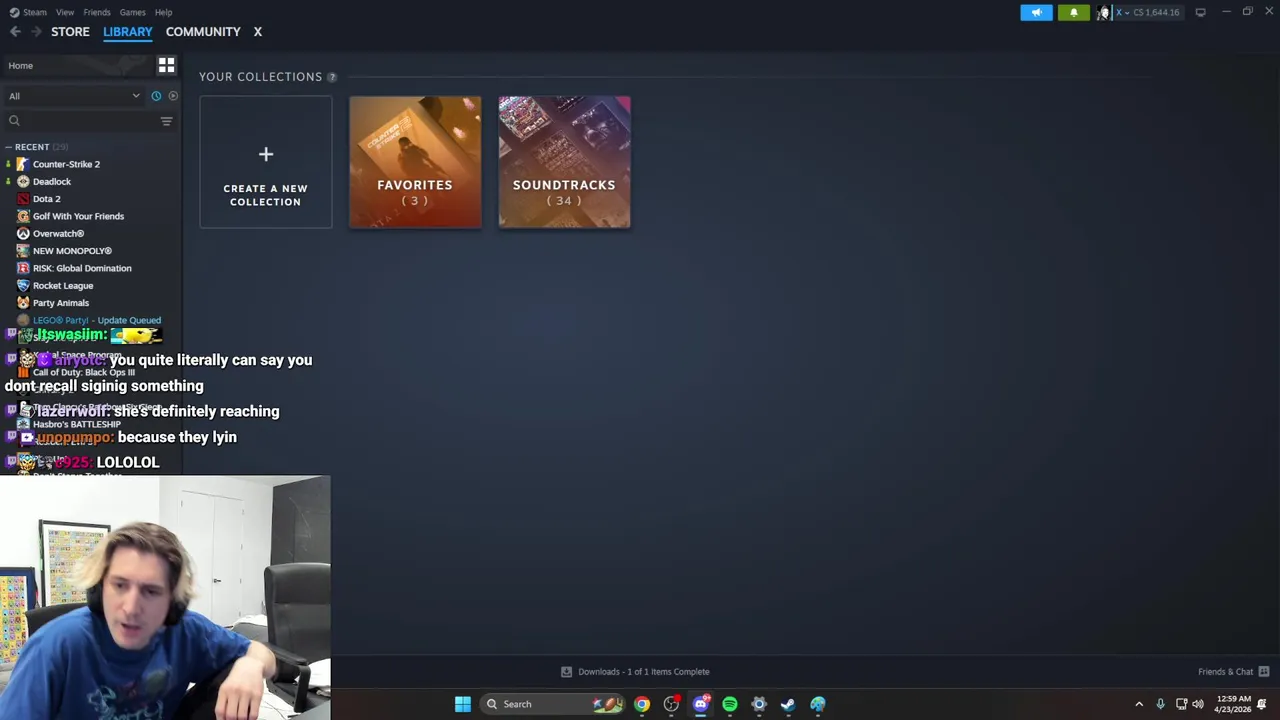Open the SOUNDTRACKS collection
This screenshot has height=720, width=1280.
[564, 162]
